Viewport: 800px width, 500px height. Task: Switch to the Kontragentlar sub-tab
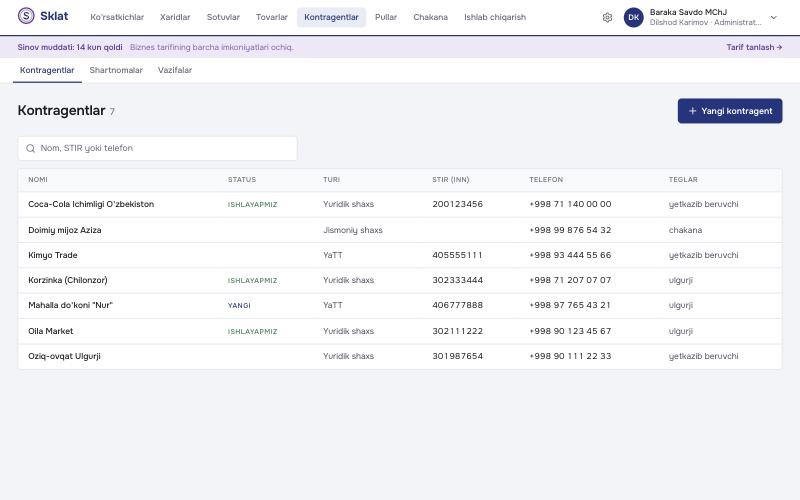coord(47,70)
